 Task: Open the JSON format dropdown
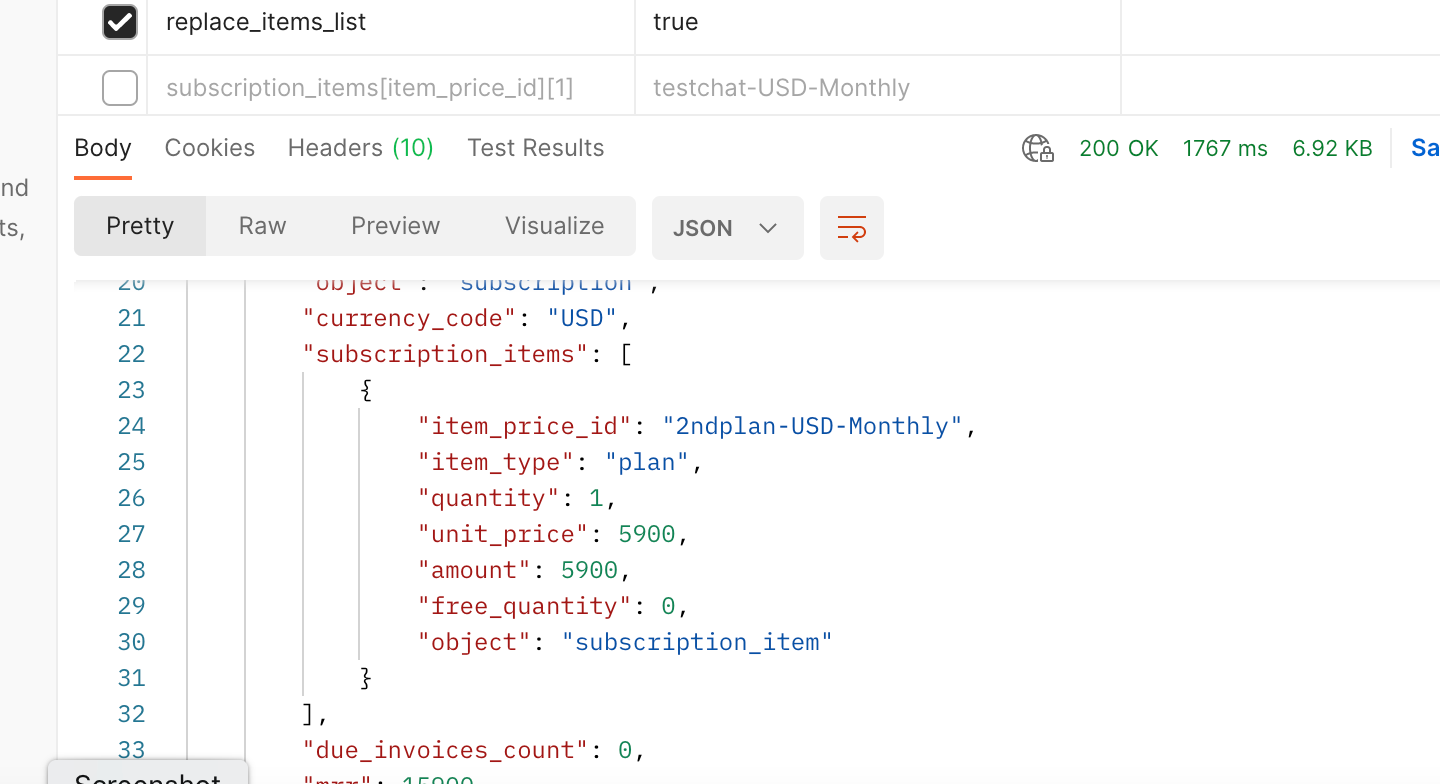click(x=727, y=228)
